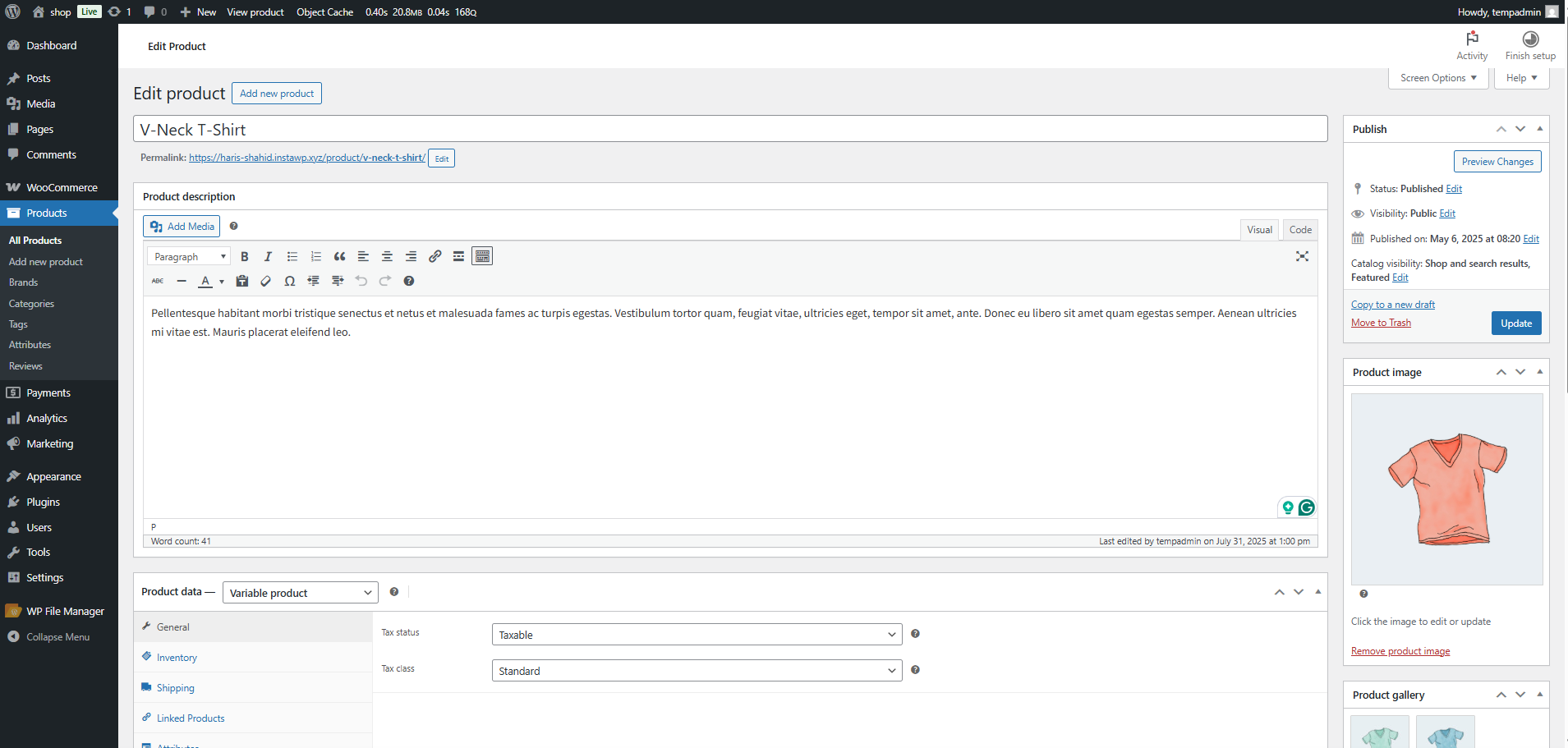Screen dimensions: 1568x748
Task: Insert a blockquote in the description
Action: (339, 257)
